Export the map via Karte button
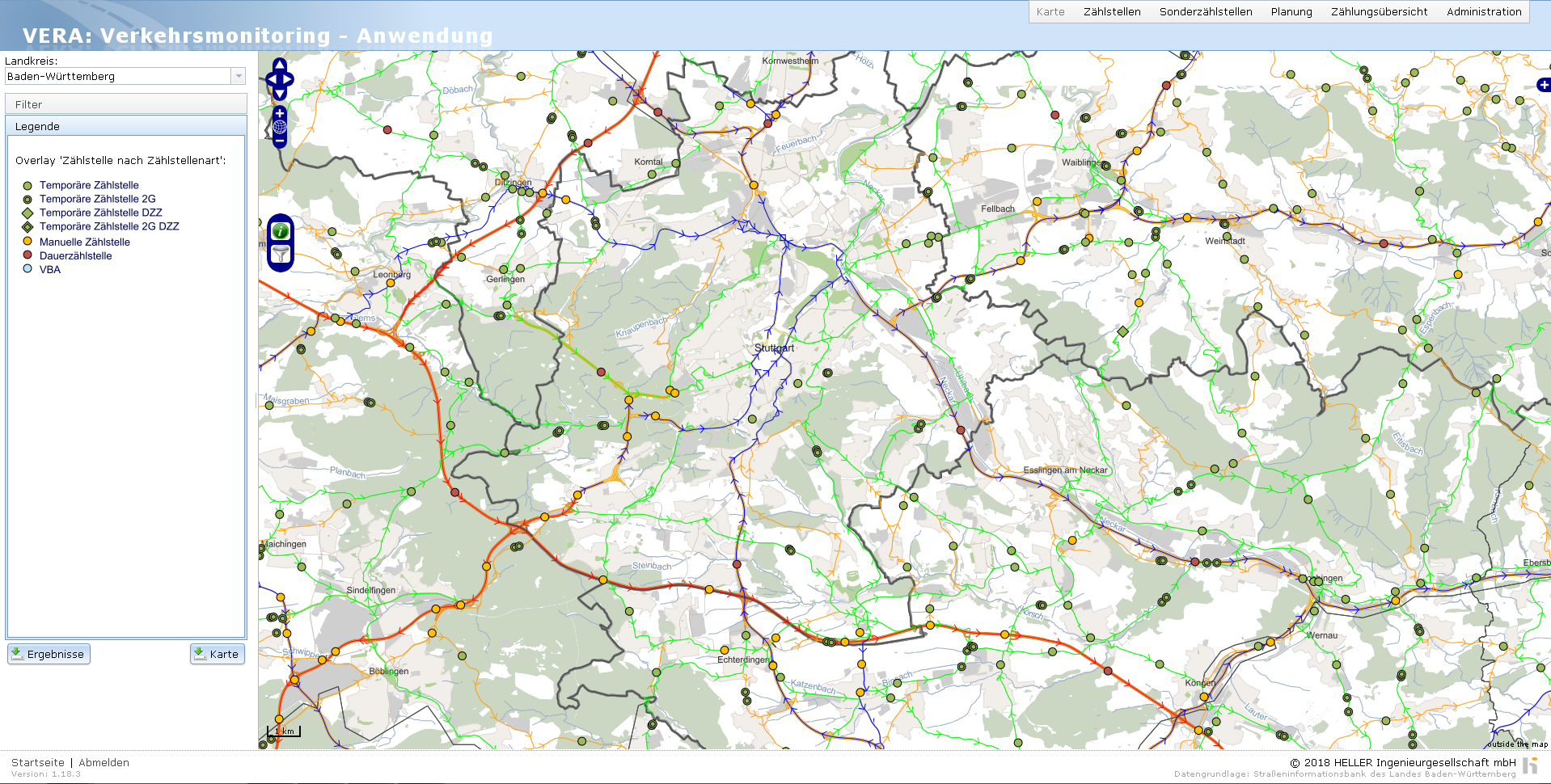Screen dimensions: 1551x784 coord(218,654)
